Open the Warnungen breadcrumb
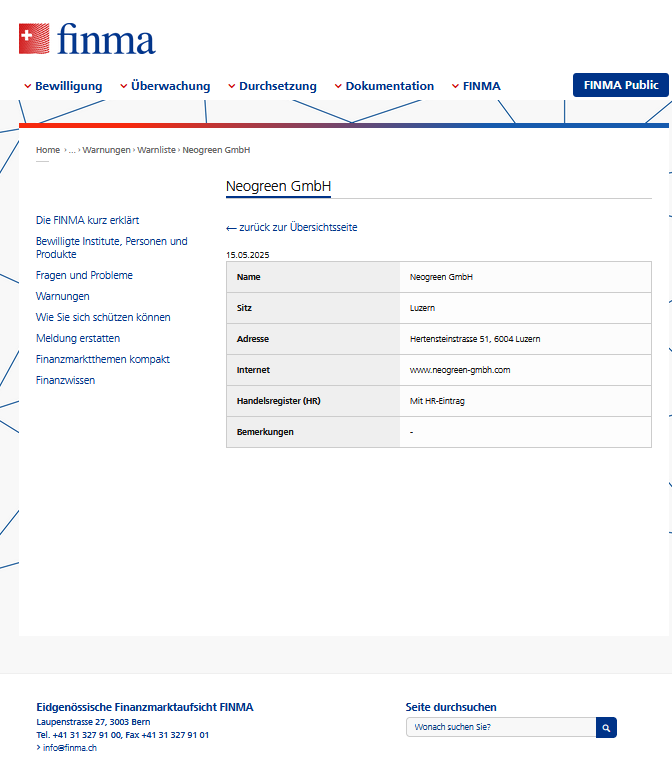This screenshot has width=672, height=780. [x=106, y=150]
